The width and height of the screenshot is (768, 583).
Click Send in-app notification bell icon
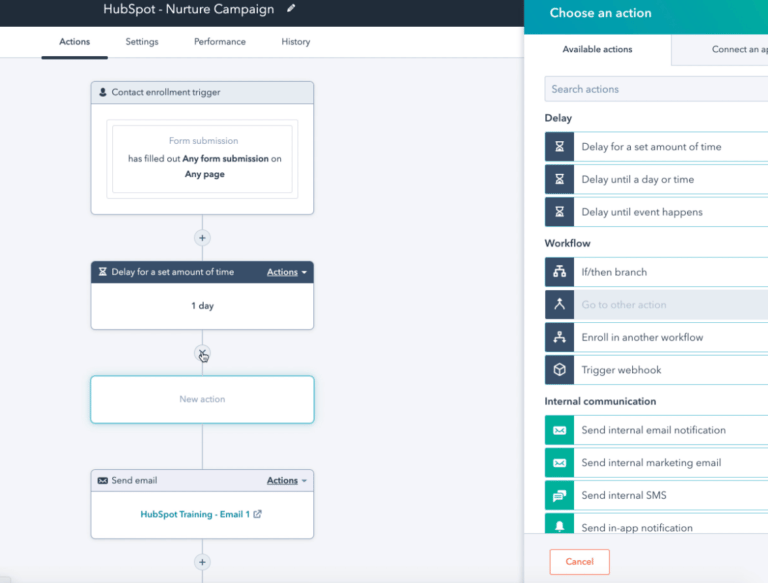(559, 525)
